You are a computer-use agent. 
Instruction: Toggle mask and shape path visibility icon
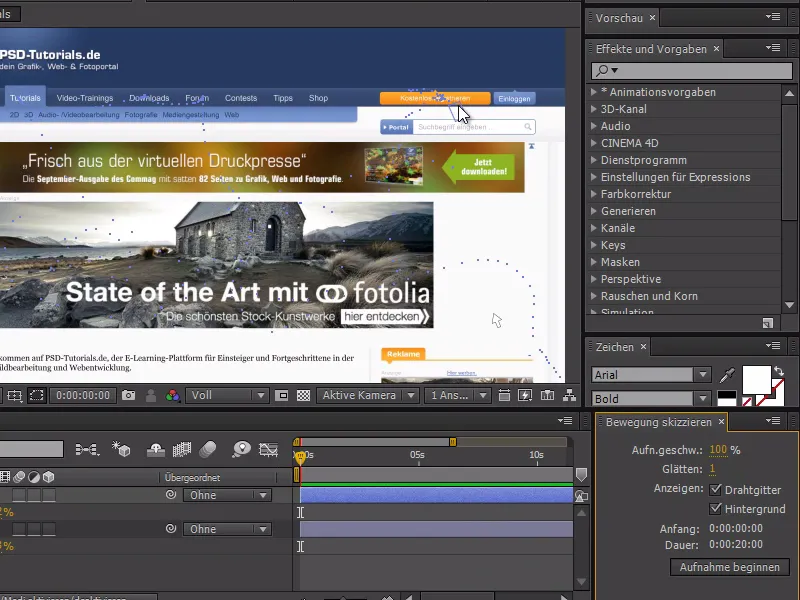(x=37, y=395)
